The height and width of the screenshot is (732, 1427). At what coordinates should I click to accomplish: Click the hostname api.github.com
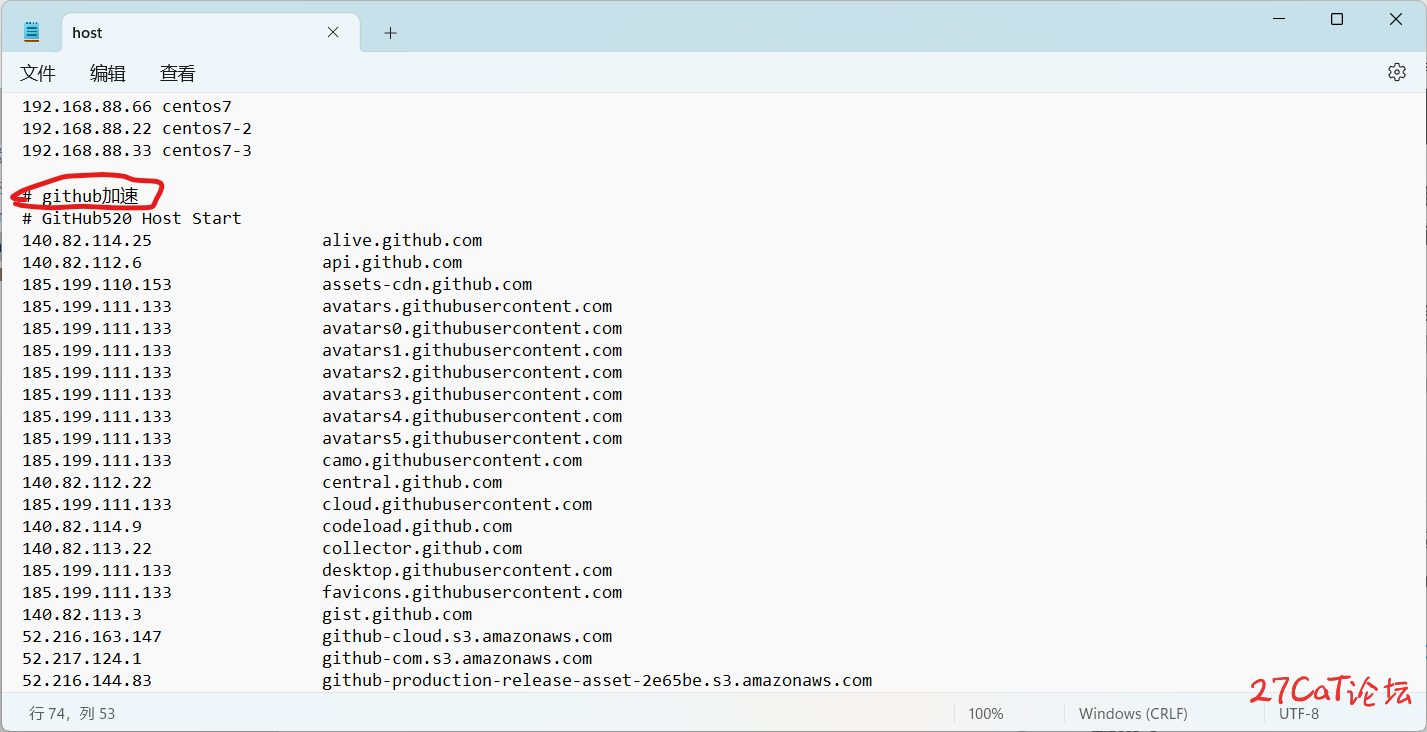[x=392, y=262]
